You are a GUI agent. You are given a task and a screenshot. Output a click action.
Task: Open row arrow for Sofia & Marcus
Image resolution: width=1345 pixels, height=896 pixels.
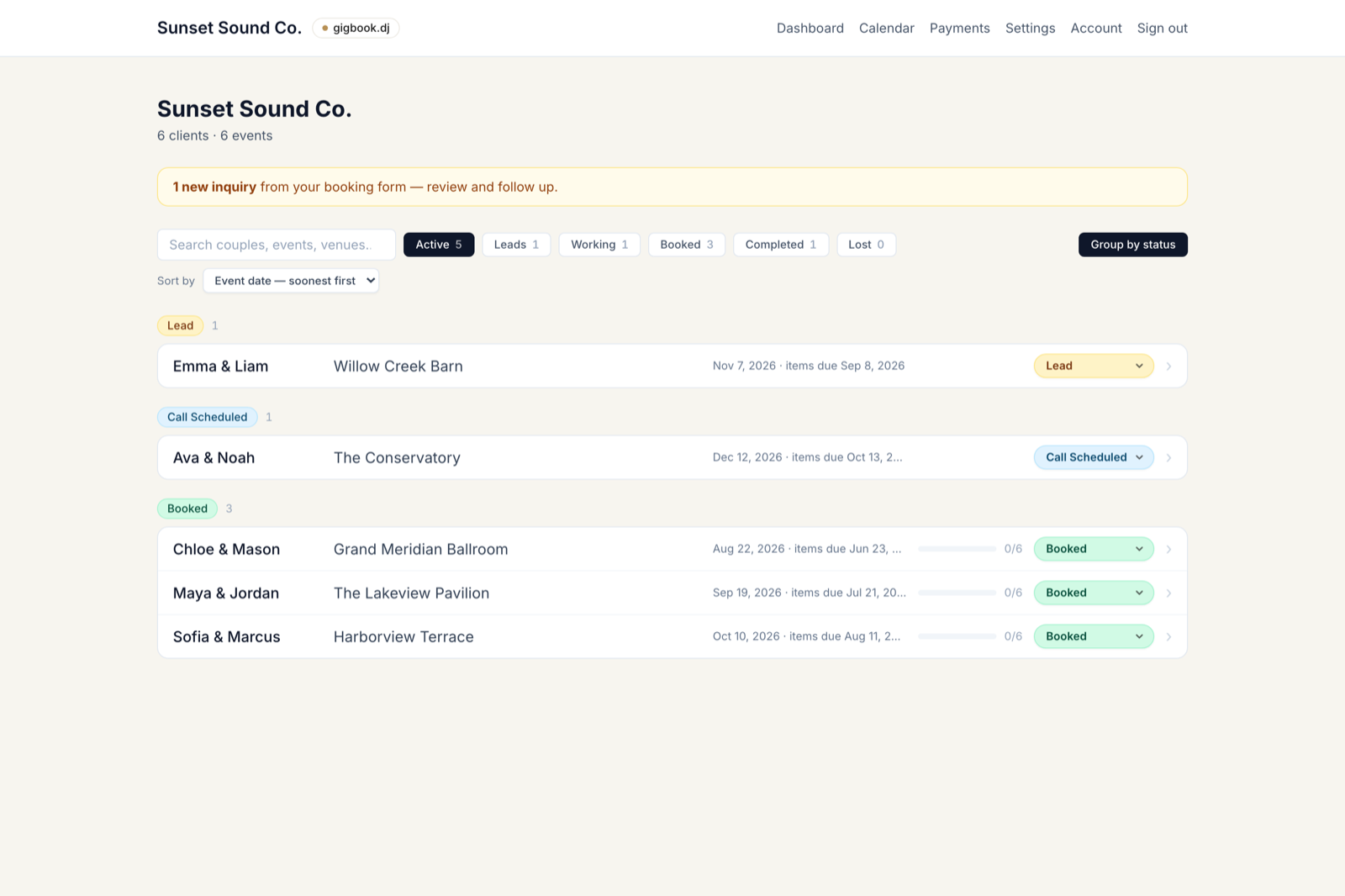coord(1168,637)
